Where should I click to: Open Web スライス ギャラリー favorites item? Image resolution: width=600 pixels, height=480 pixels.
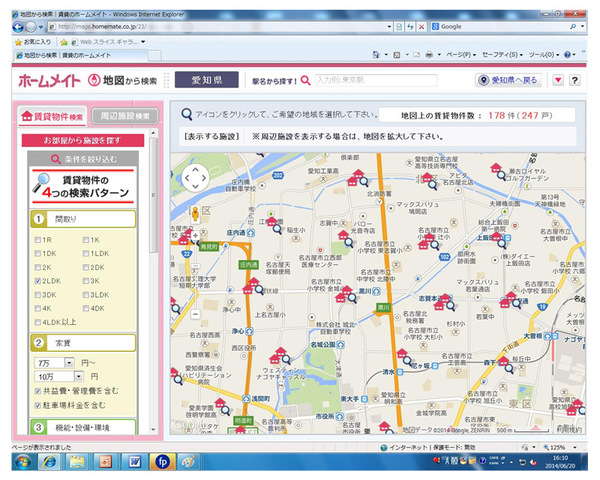coord(108,42)
